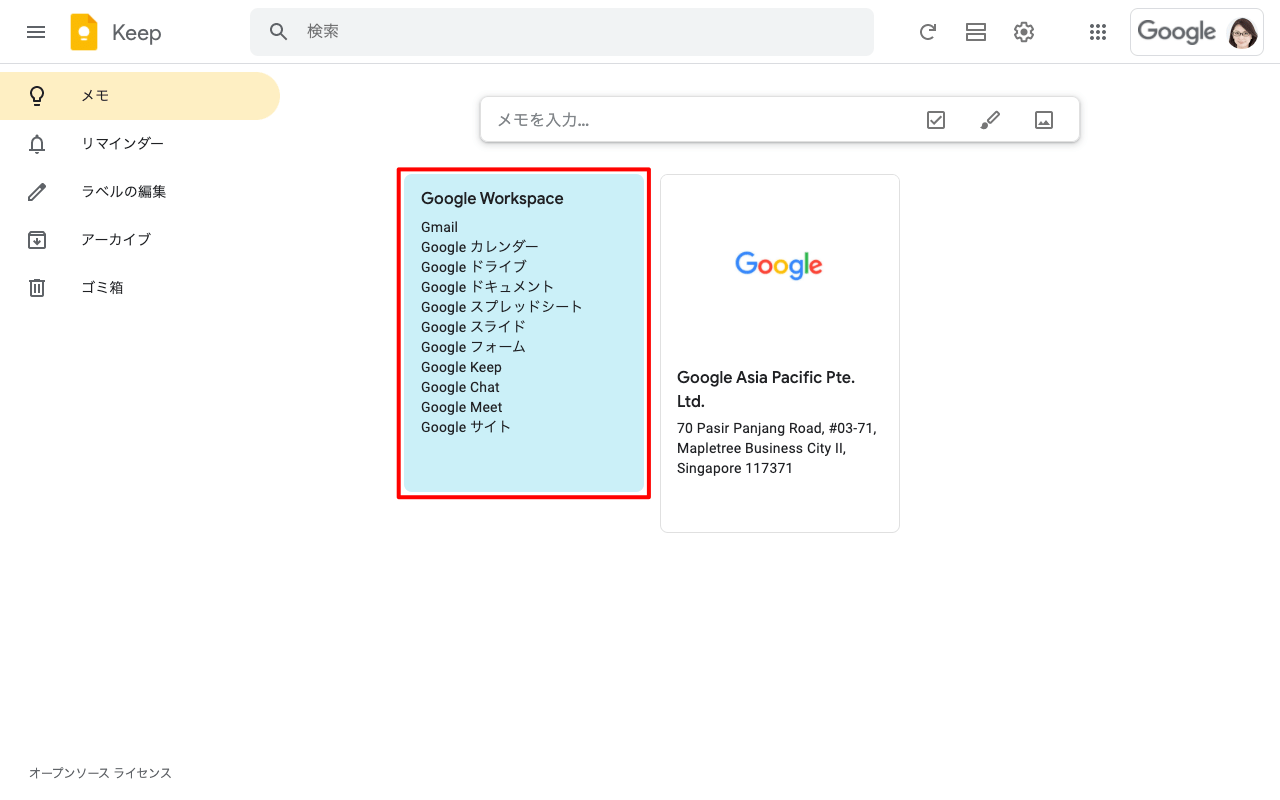Click Google Asia Pacific Pte. Ltd. title

coord(766,389)
